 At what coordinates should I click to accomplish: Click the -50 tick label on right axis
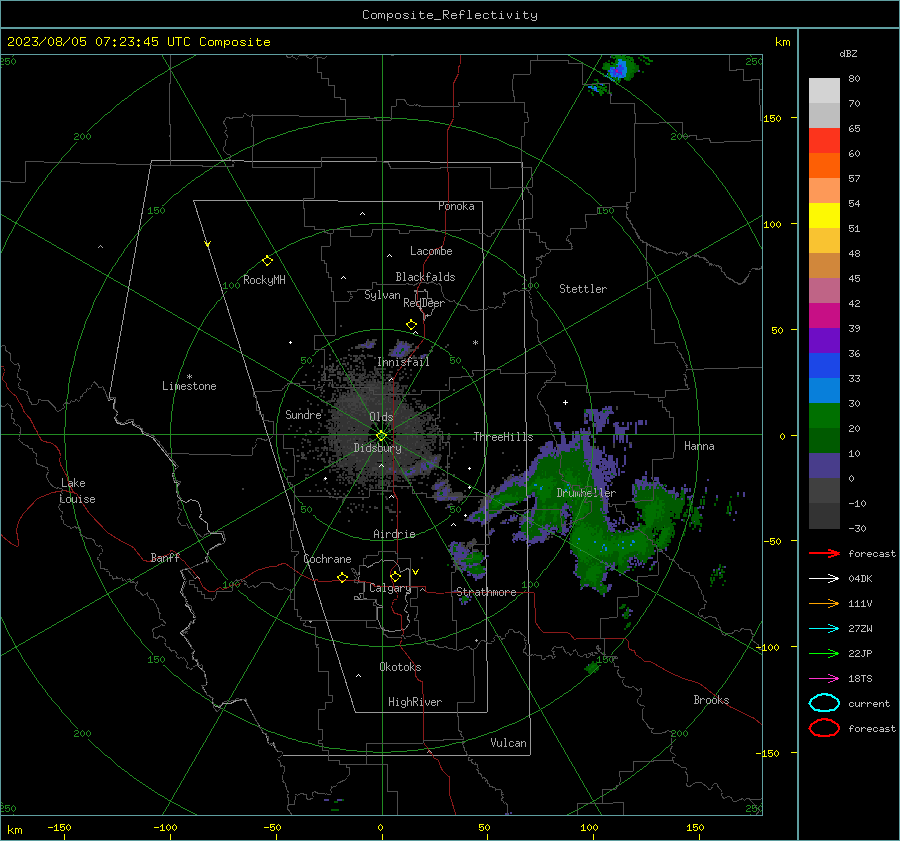(772, 541)
